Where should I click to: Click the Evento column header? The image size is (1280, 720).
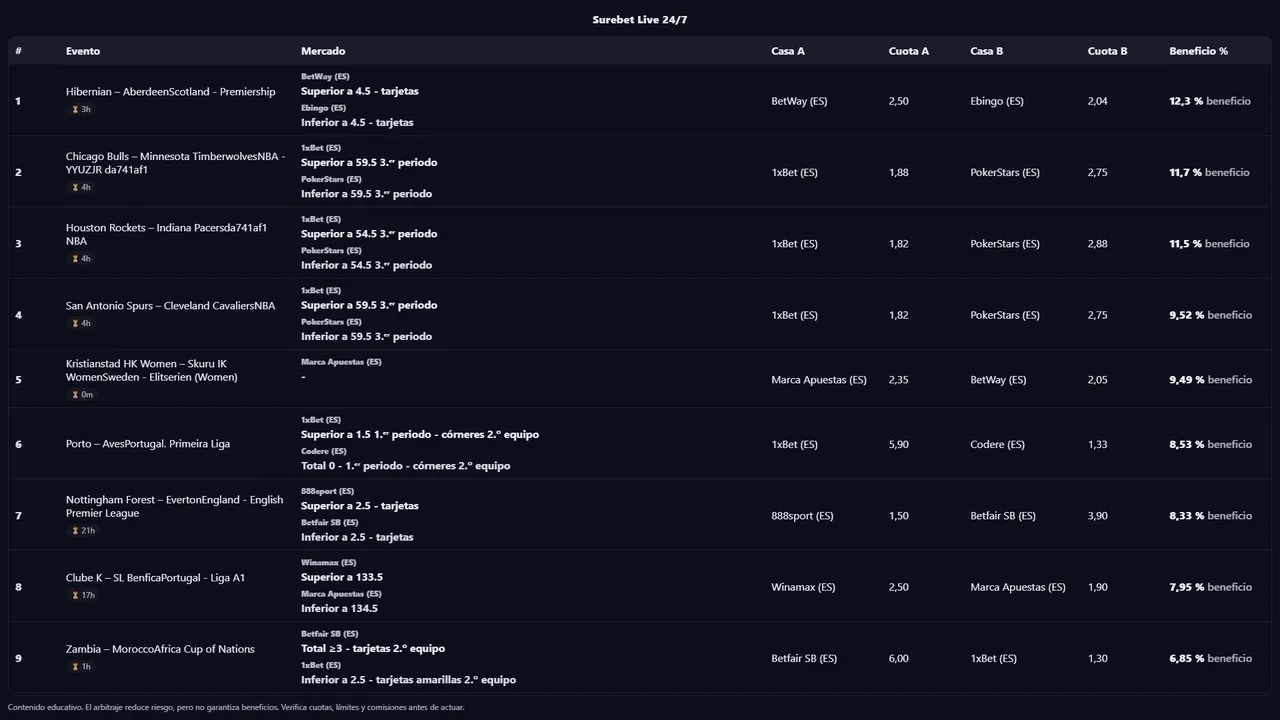tap(83, 51)
